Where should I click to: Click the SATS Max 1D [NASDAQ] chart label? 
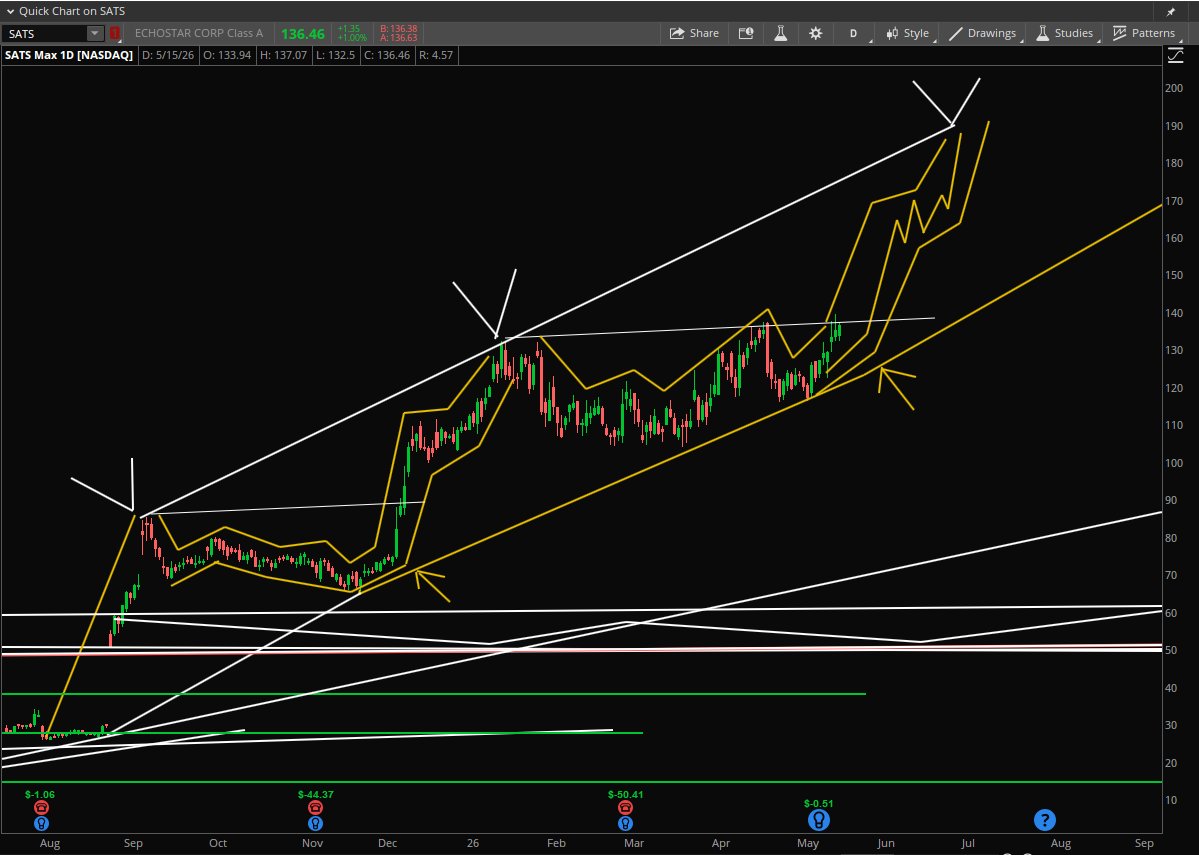[69, 55]
